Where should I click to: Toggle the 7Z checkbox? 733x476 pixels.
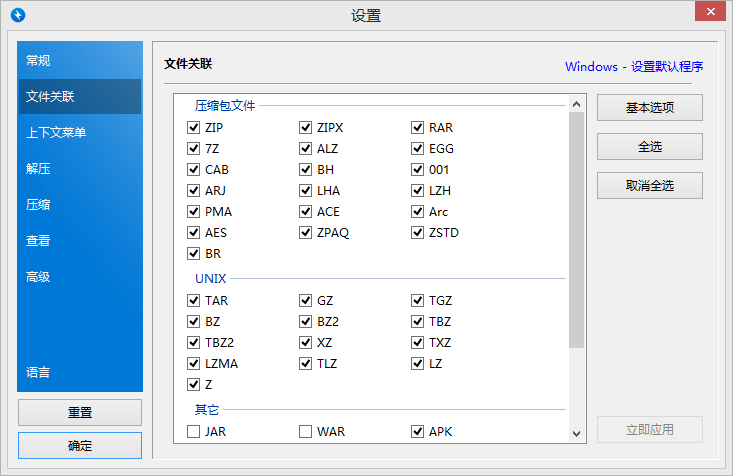tap(194, 148)
